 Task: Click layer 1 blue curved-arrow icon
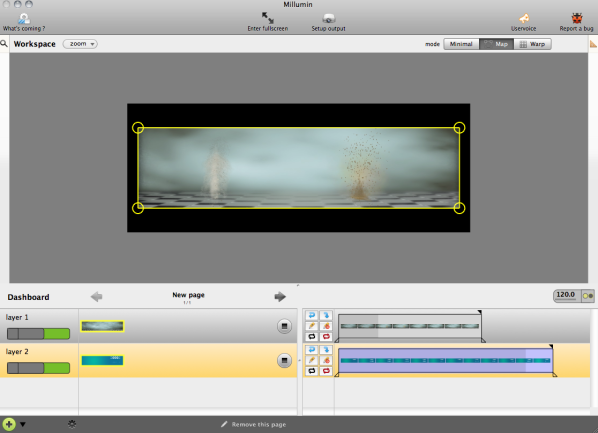pos(312,315)
